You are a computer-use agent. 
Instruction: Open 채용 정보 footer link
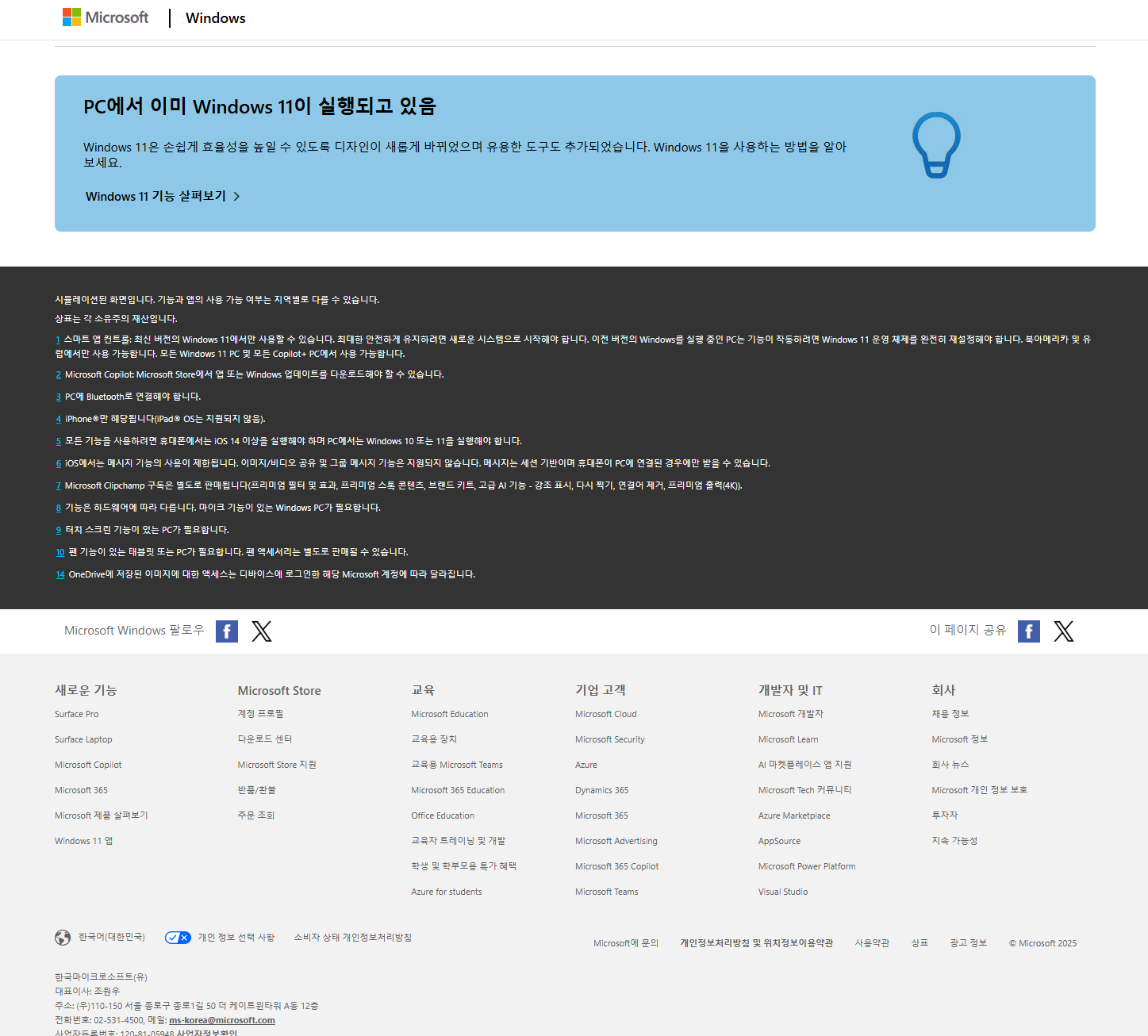pyautogui.click(x=950, y=714)
